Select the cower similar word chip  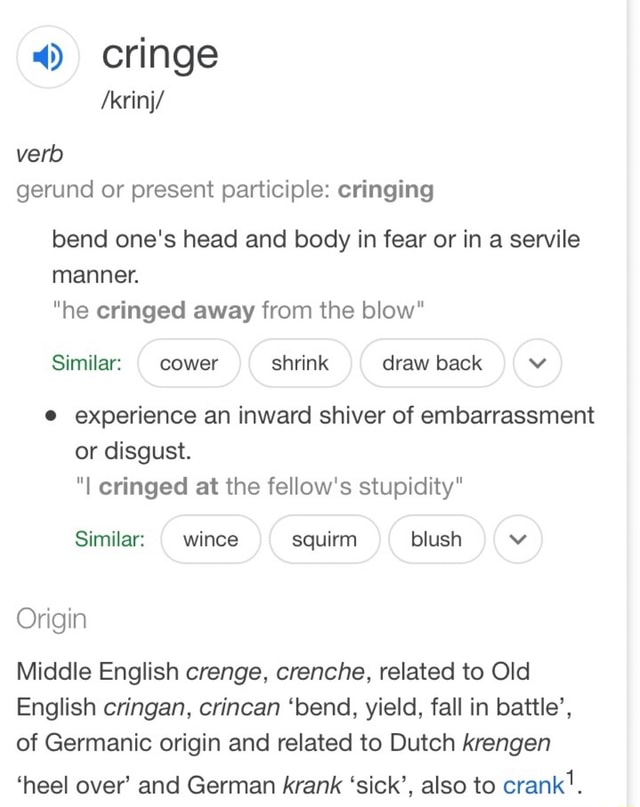[188, 363]
